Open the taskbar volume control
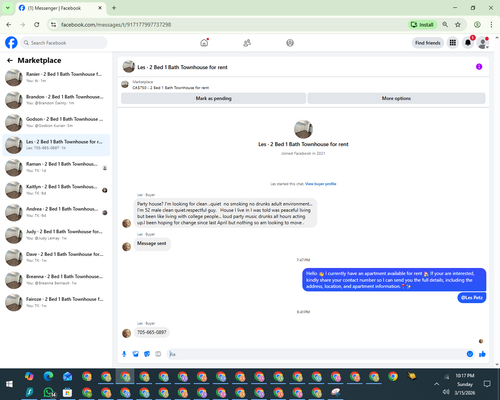The width and height of the screenshot is (500, 400). tap(446, 392)
